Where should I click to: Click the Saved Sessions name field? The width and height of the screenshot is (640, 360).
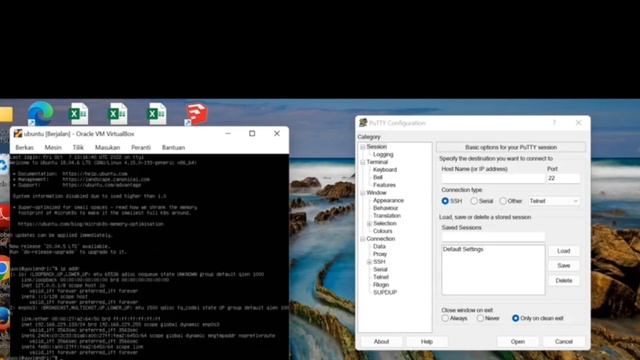(x=493, y=237)
